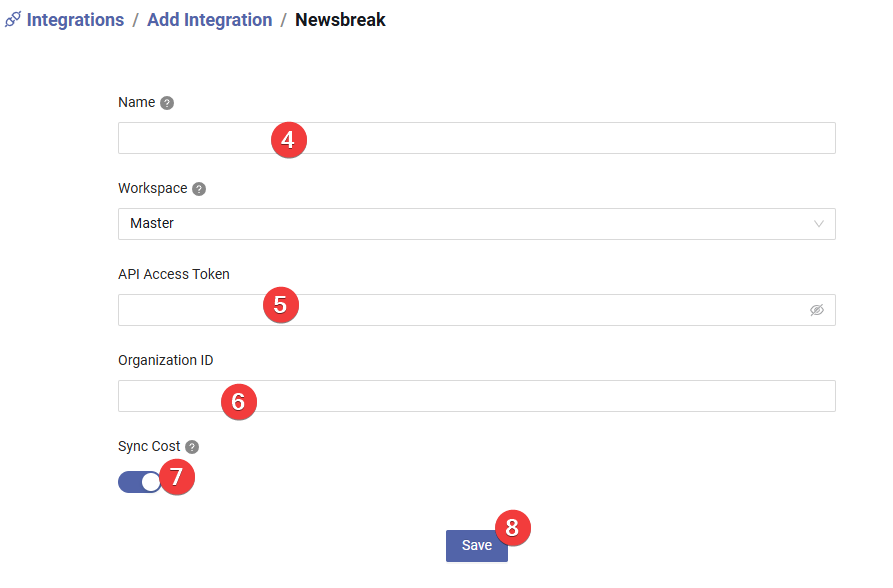Open the Sync Cost help icon
Image resolution: width=893 pixels, height=588 pixels.
192,447
